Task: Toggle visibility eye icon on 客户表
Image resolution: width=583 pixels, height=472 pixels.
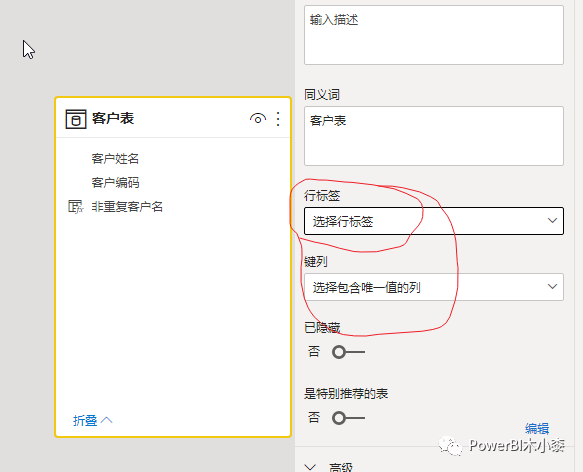Action: click(258, 119)
